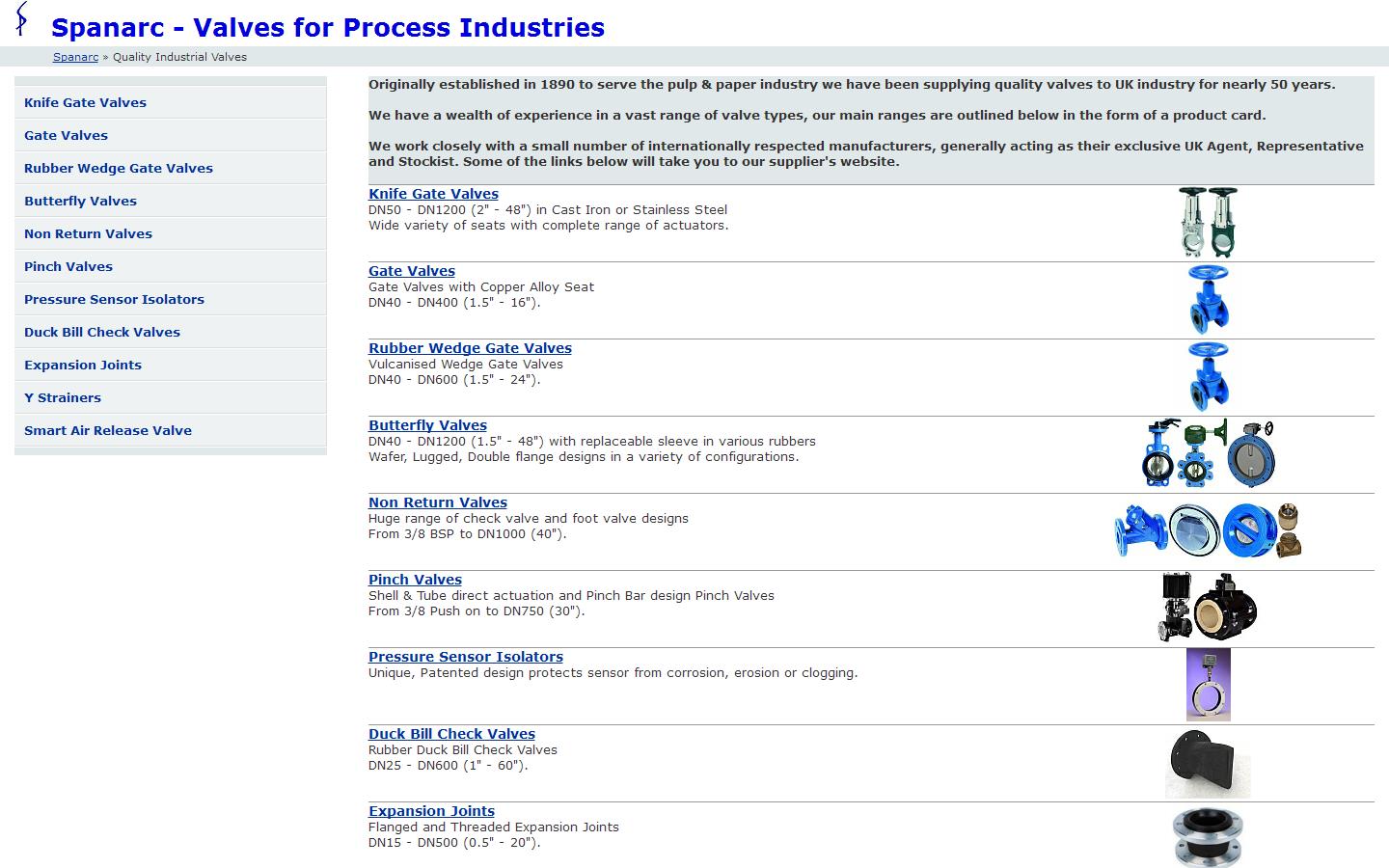Follow the Gate Valves product card heading link

click(x=412, y=271)
